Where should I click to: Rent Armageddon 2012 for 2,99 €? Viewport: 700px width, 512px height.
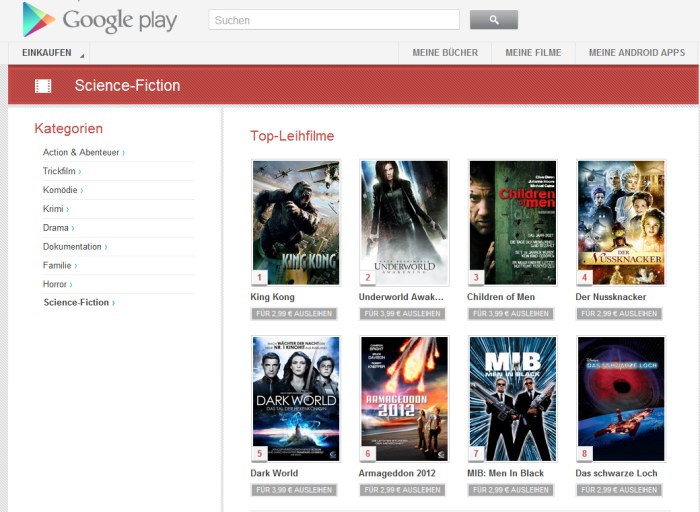point(402,490)
